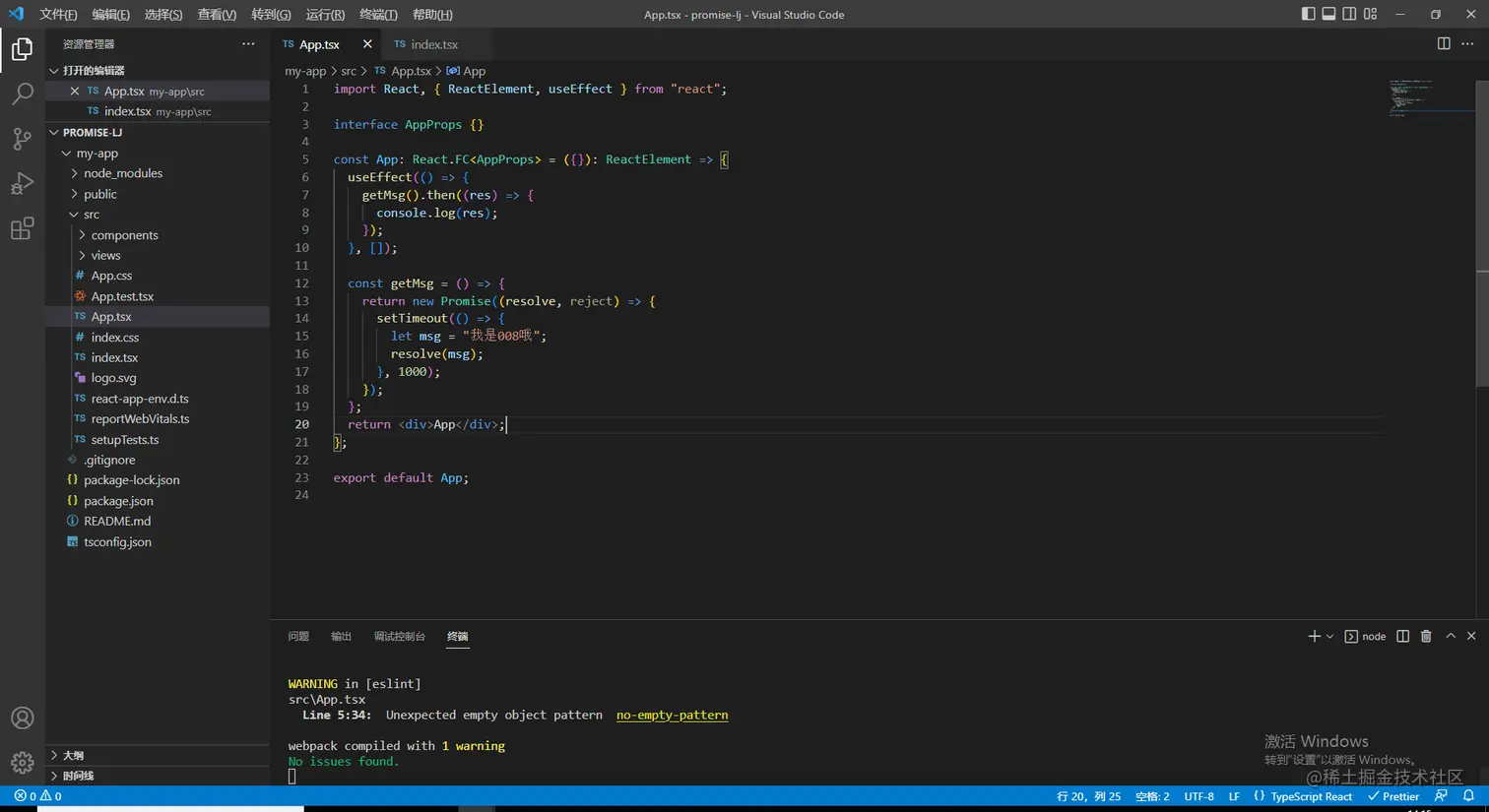This screenshot has width=1489, height=812.
Task: Click the VS Code logo in the title bar
Action: (x=16, y=14)
